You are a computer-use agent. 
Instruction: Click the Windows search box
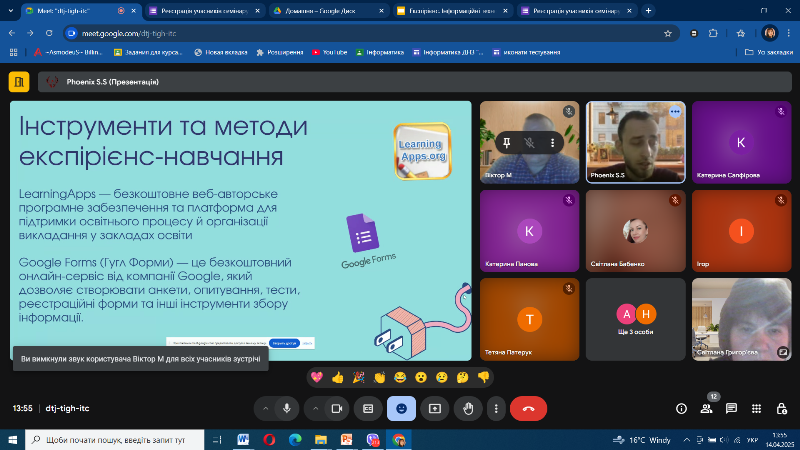click(114, 440)
